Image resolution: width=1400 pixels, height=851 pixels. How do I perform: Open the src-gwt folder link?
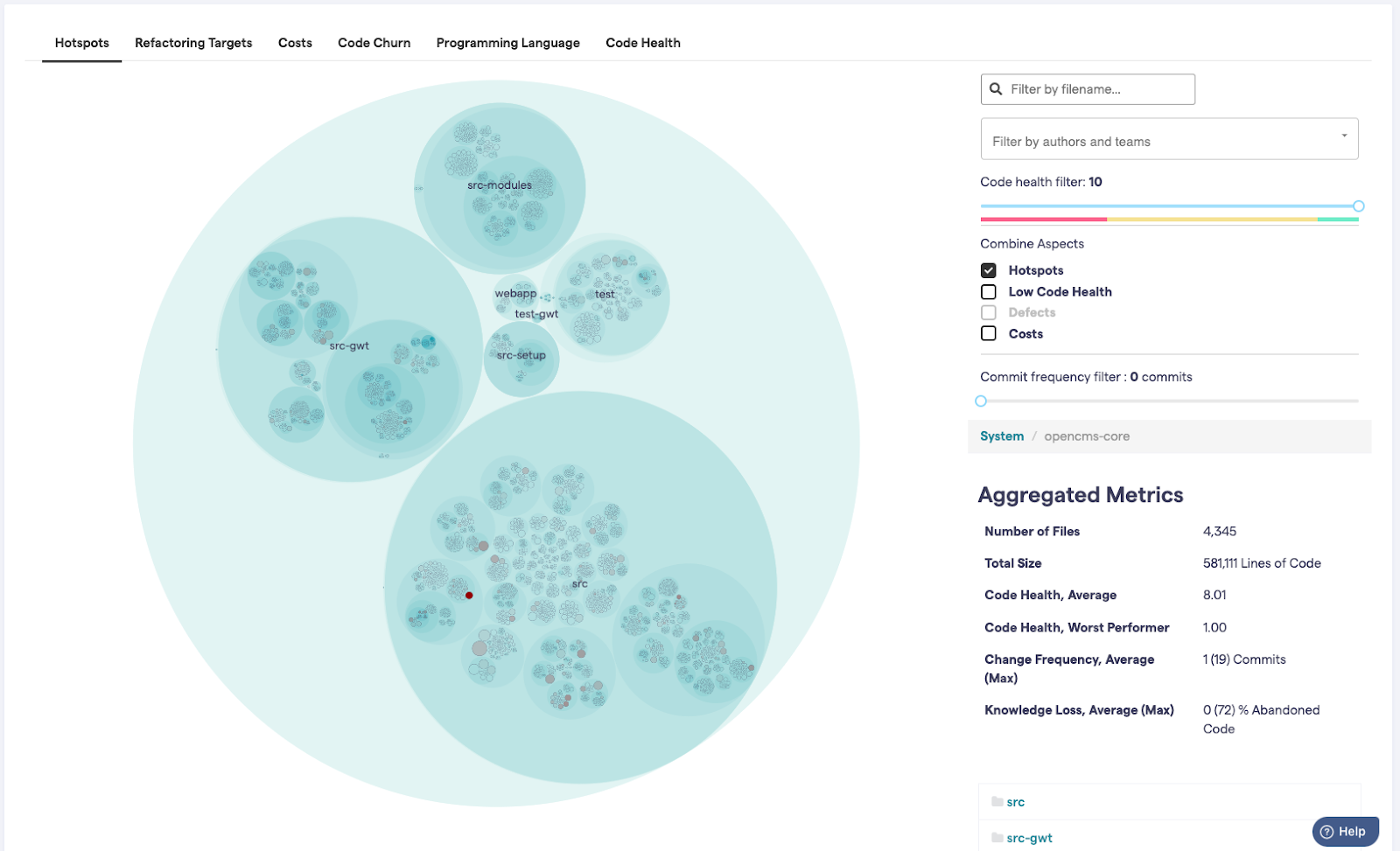coord(1031,836)
